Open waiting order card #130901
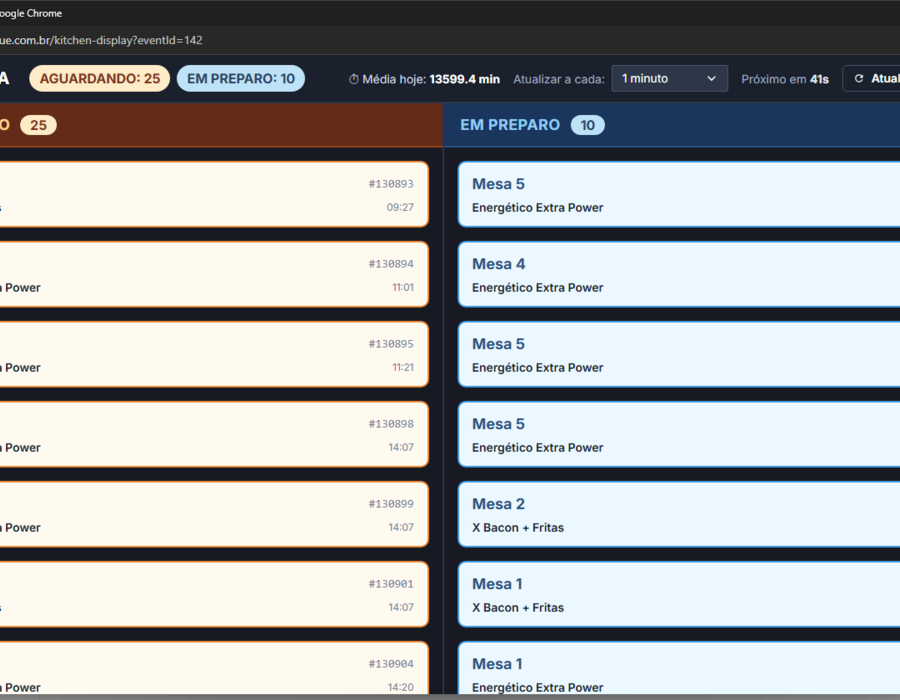 213,594
